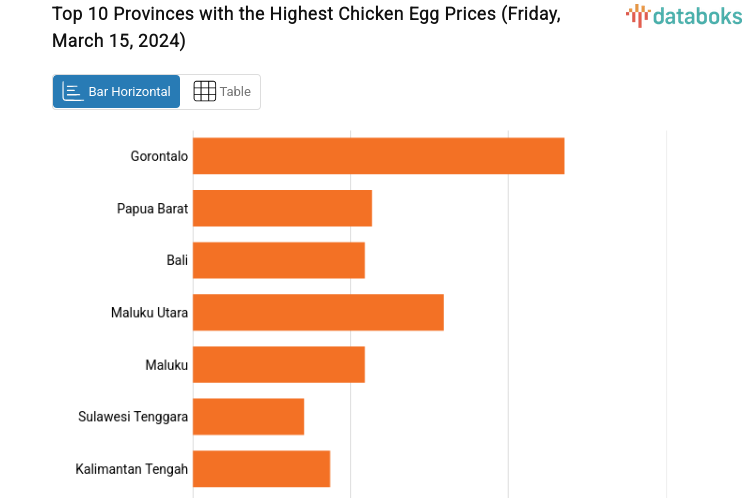Switch to the Table view tab
The height and width of the screenshot is (498, 753).
(221, 91)
